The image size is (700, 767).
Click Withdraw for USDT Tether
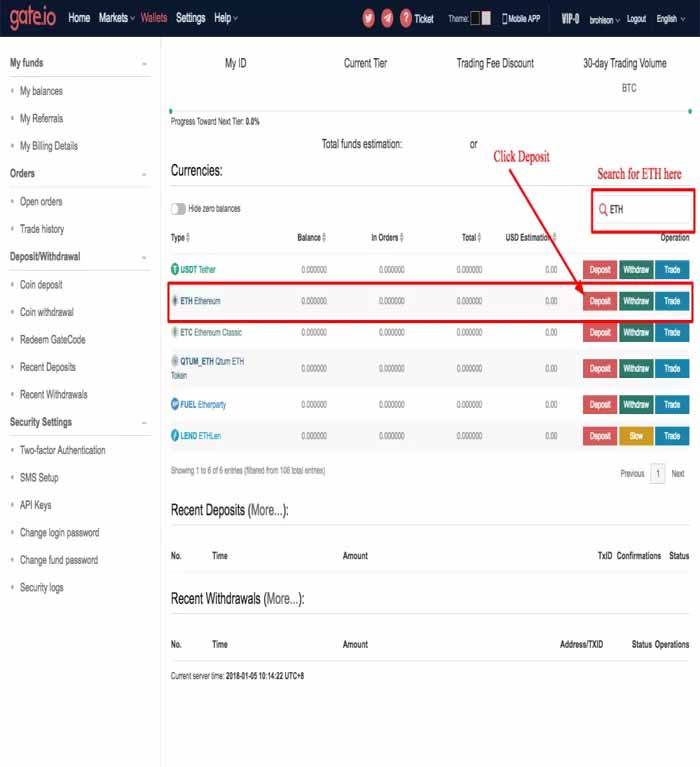coord(636,270)
